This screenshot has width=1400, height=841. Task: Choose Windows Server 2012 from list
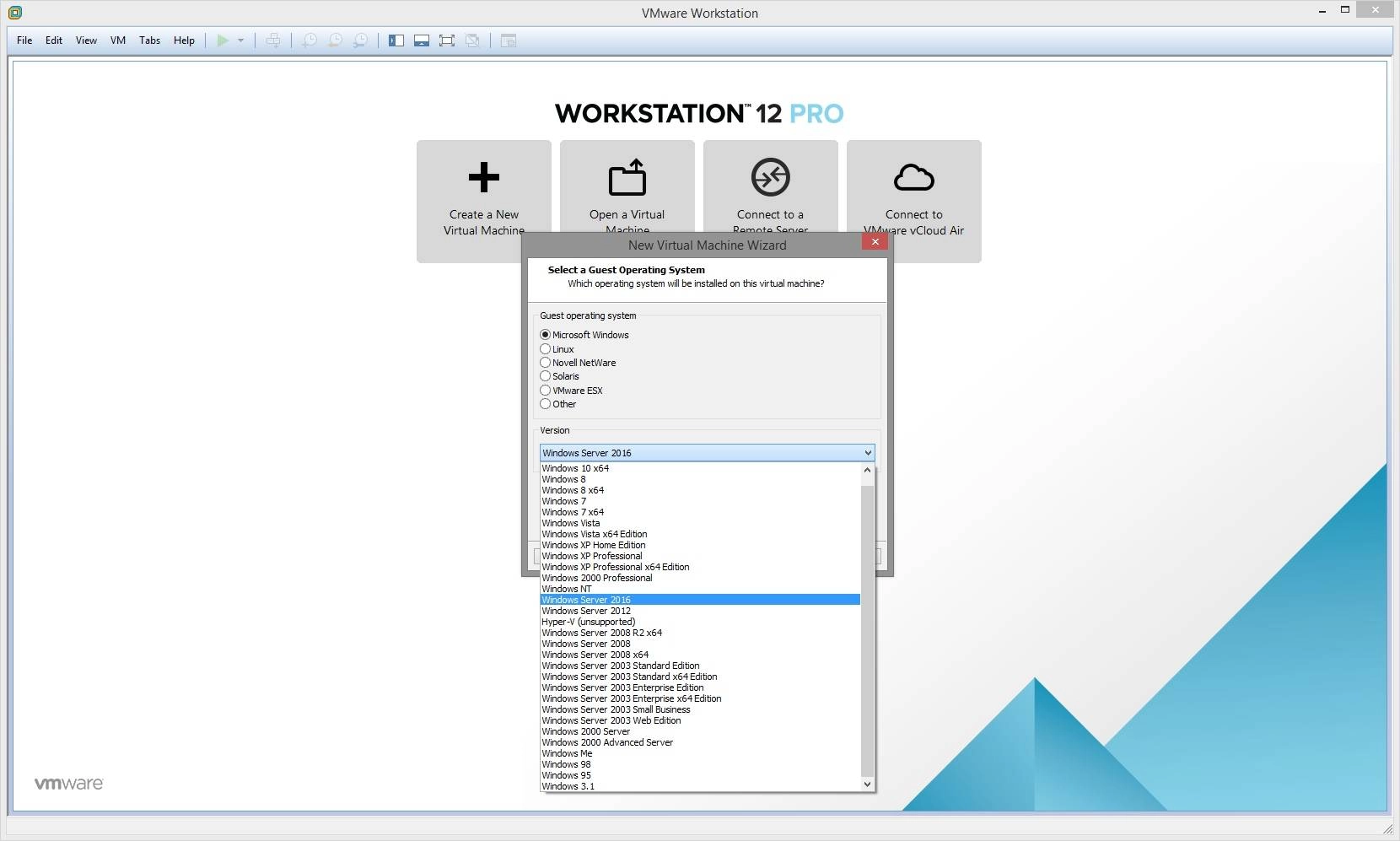click(x=700, y=611)
